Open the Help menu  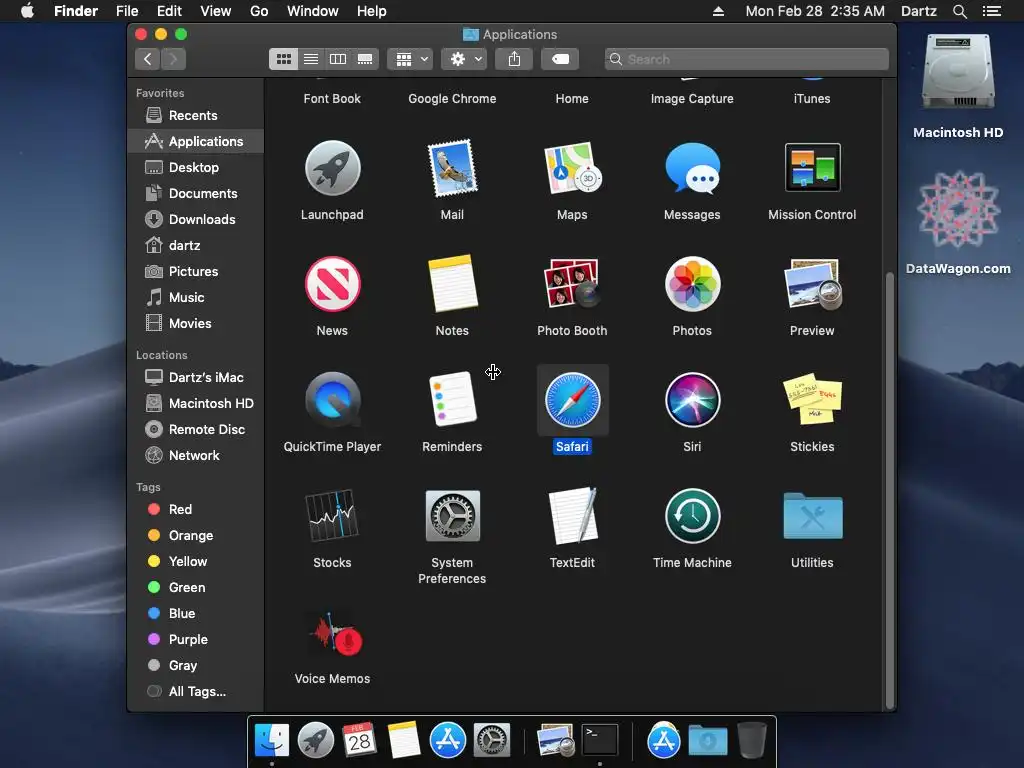[x=372, y=11]
